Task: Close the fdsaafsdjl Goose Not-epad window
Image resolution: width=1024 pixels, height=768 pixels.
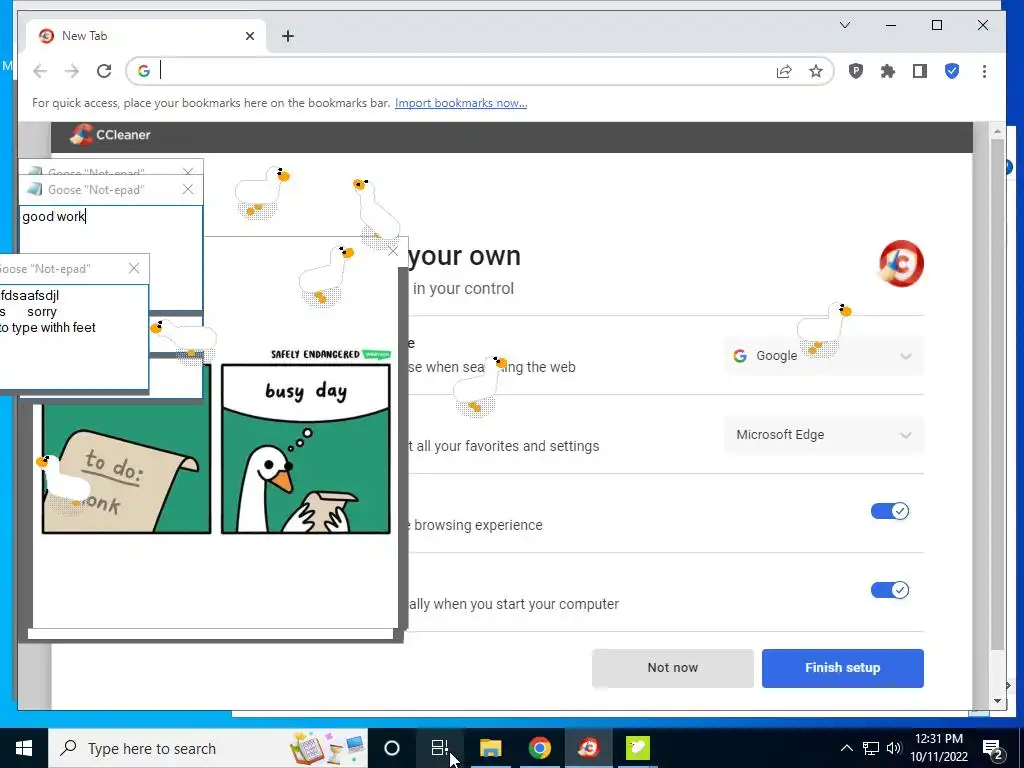Action: click(134, 268)
